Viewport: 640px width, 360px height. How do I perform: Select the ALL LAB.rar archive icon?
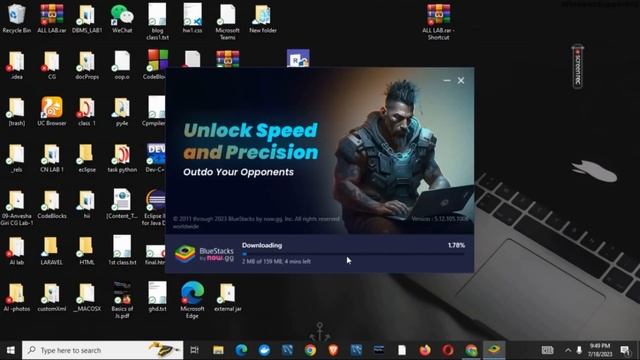pyautogui.click(x=52, y=18)
